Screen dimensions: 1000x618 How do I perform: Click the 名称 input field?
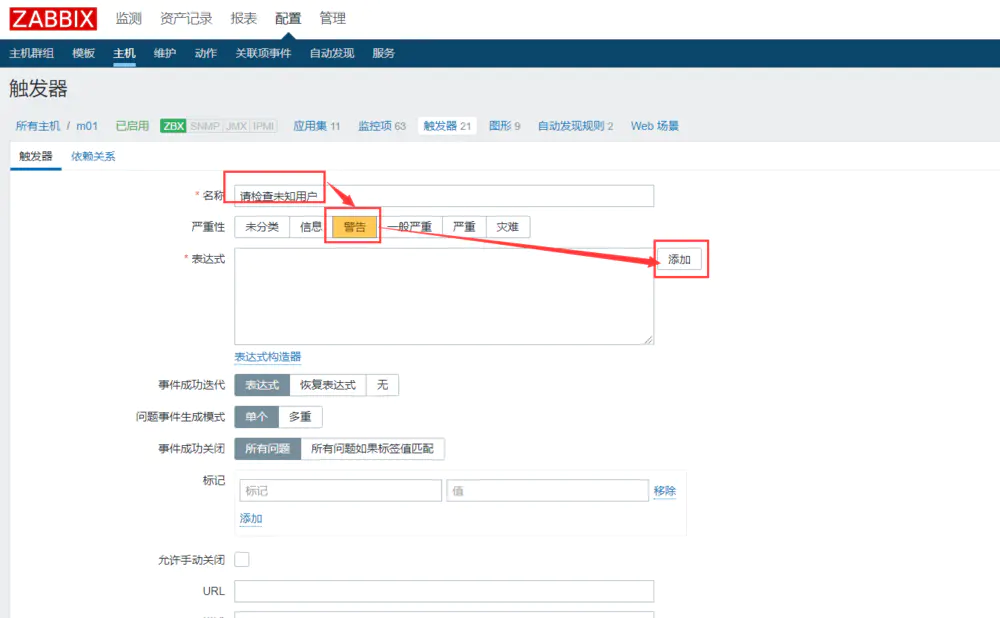point(444,196)
